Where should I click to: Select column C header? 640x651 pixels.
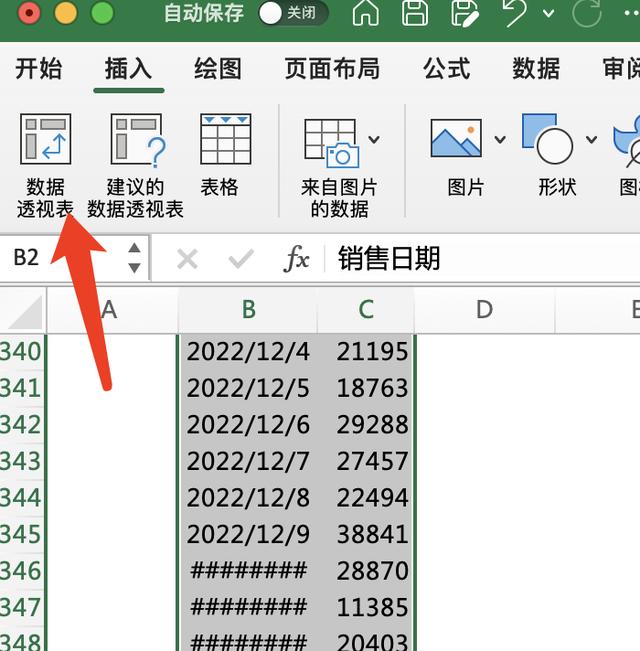pos(366,310)
